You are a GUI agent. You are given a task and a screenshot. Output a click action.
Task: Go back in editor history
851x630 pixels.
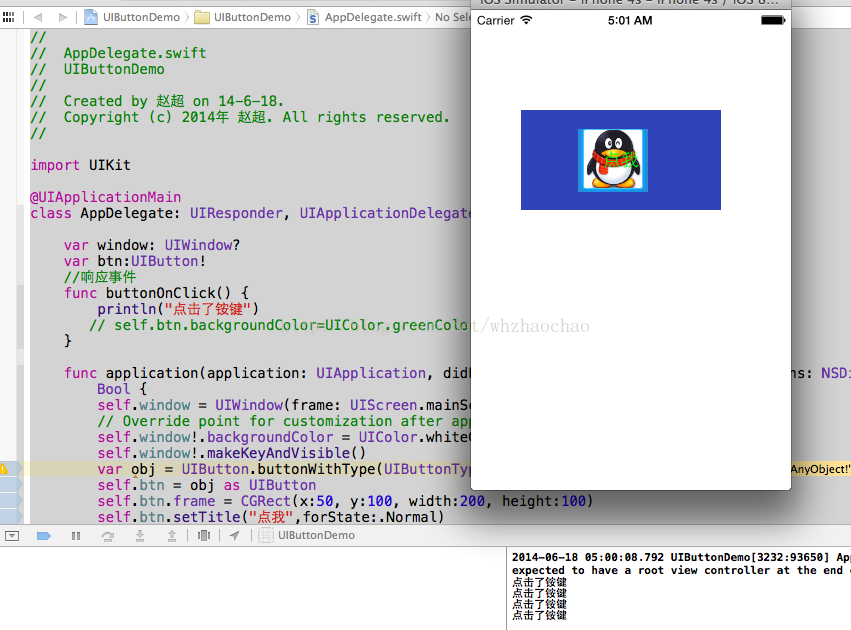(x=37, y=17)
